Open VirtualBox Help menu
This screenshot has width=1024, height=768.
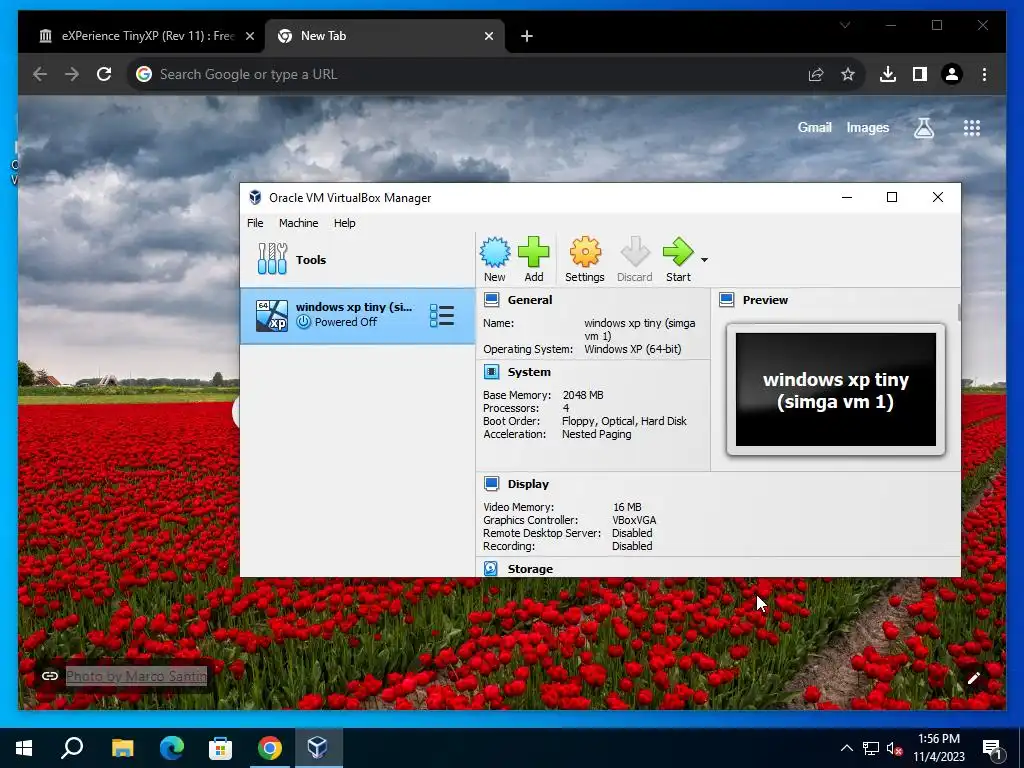point(344,223)
